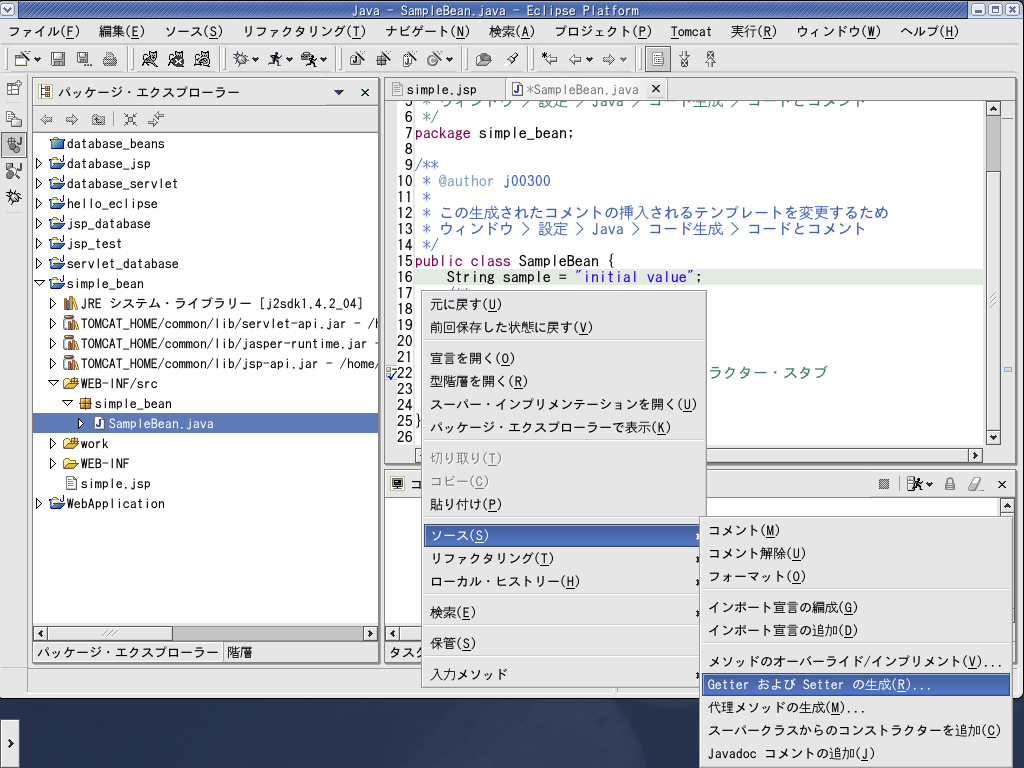Select SampleBean.java in the tree
The height and width of the screenshot is (768, 1024).
[x=161, y=423]
